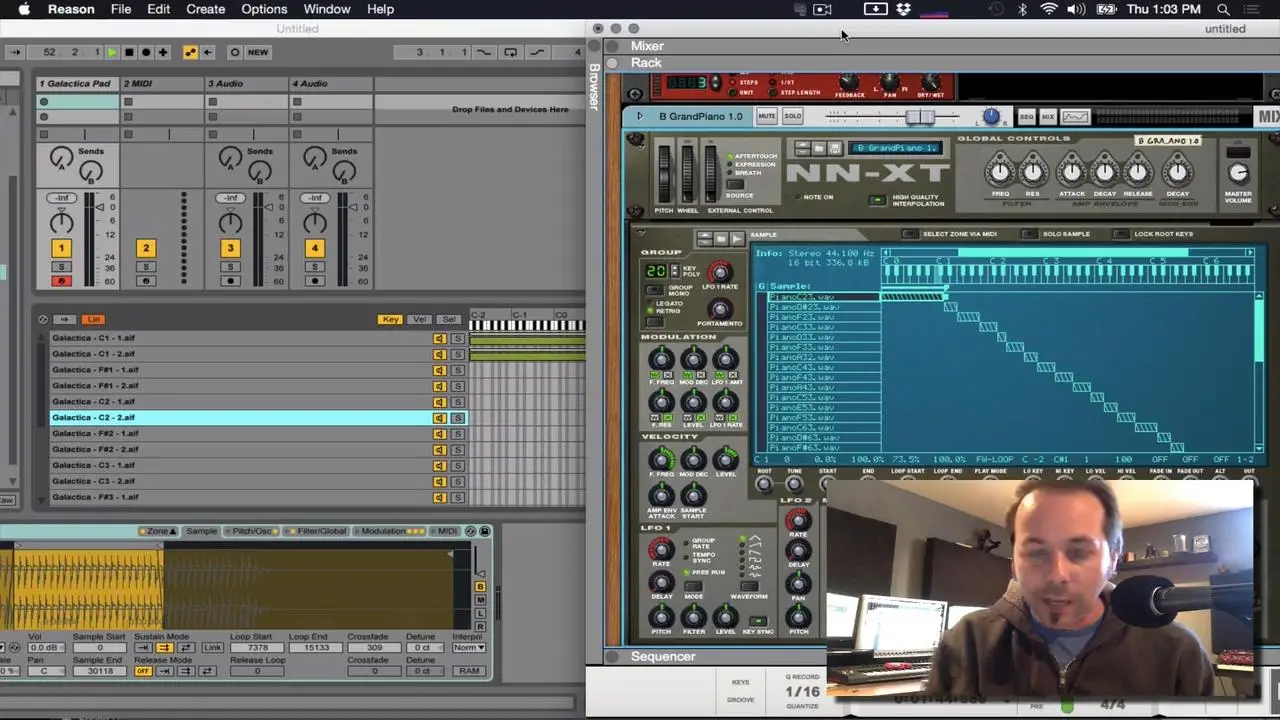This screenshot has height=720, width=1280.
Task: Click the Link button in Sampler
Action: click(x=212, y=648)
